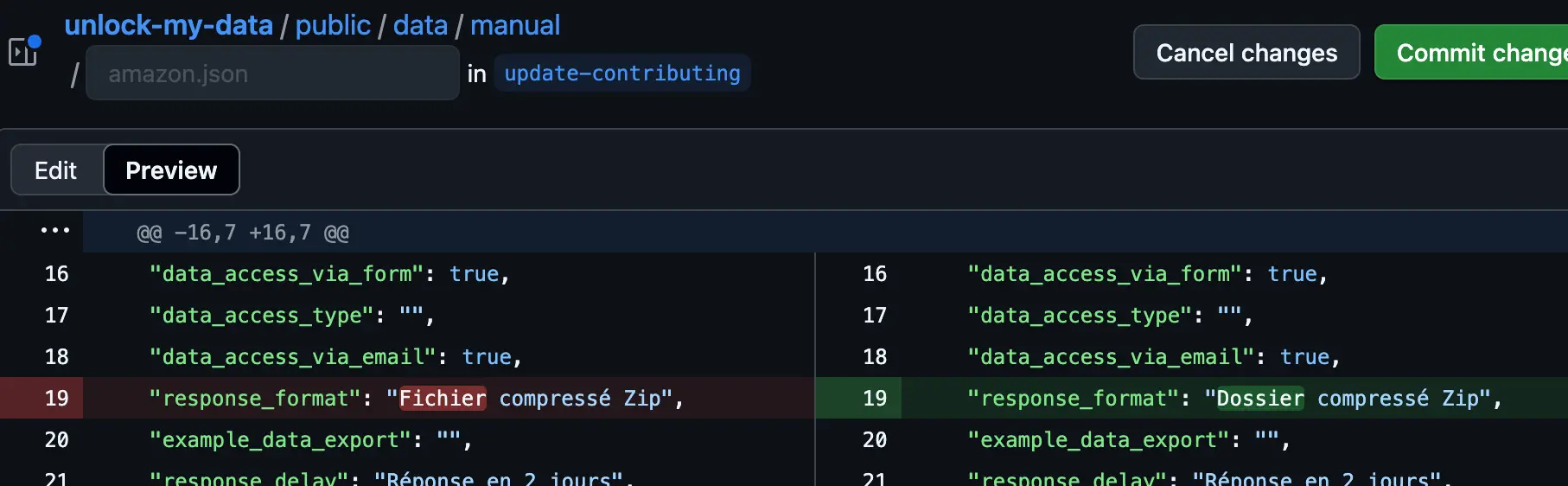This screenshot has width=1568, height=486.
Task: Switch to the Edit tab
Action: (x=56, y=170)
